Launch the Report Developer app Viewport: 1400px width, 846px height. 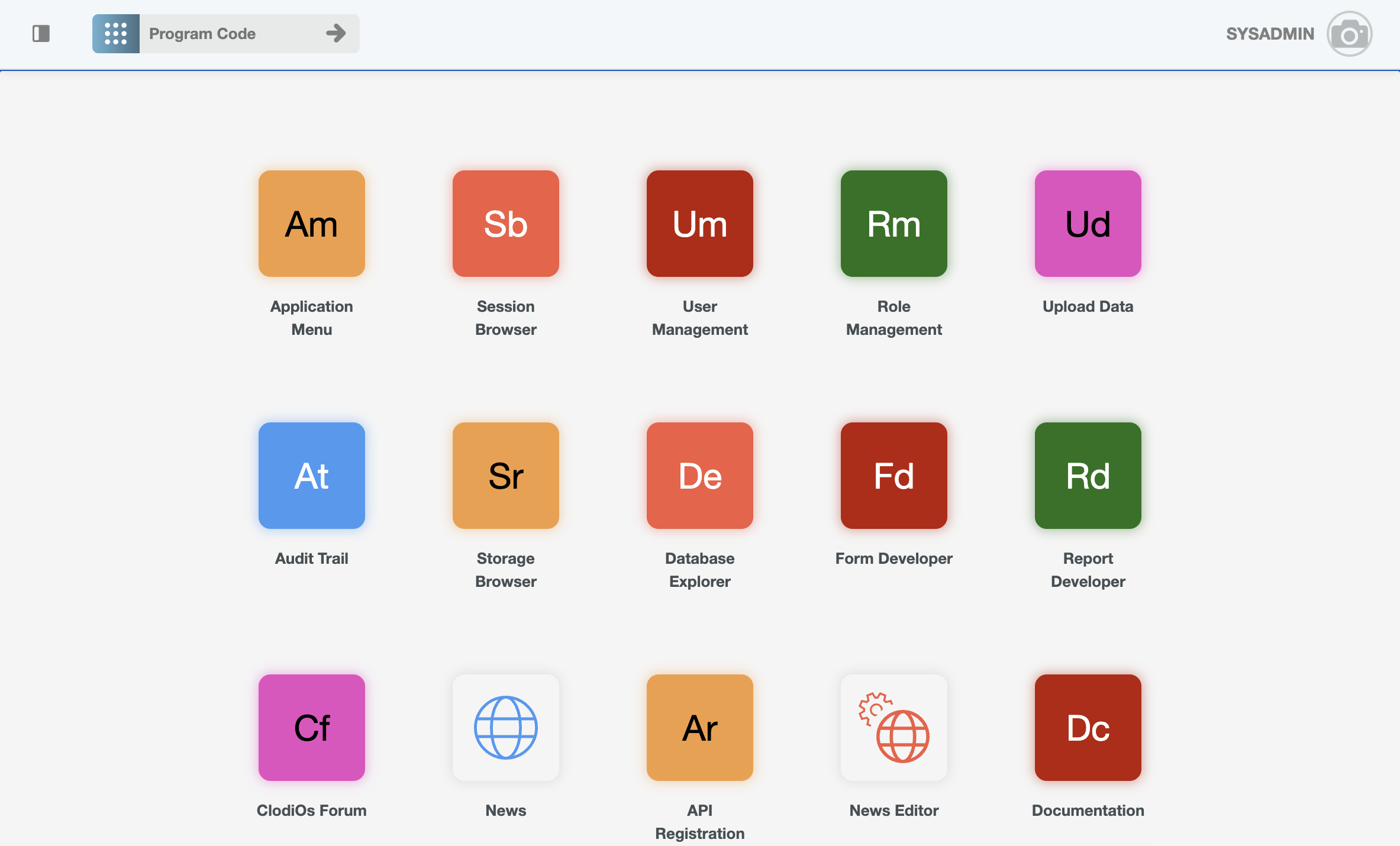tap(1088, 476)
